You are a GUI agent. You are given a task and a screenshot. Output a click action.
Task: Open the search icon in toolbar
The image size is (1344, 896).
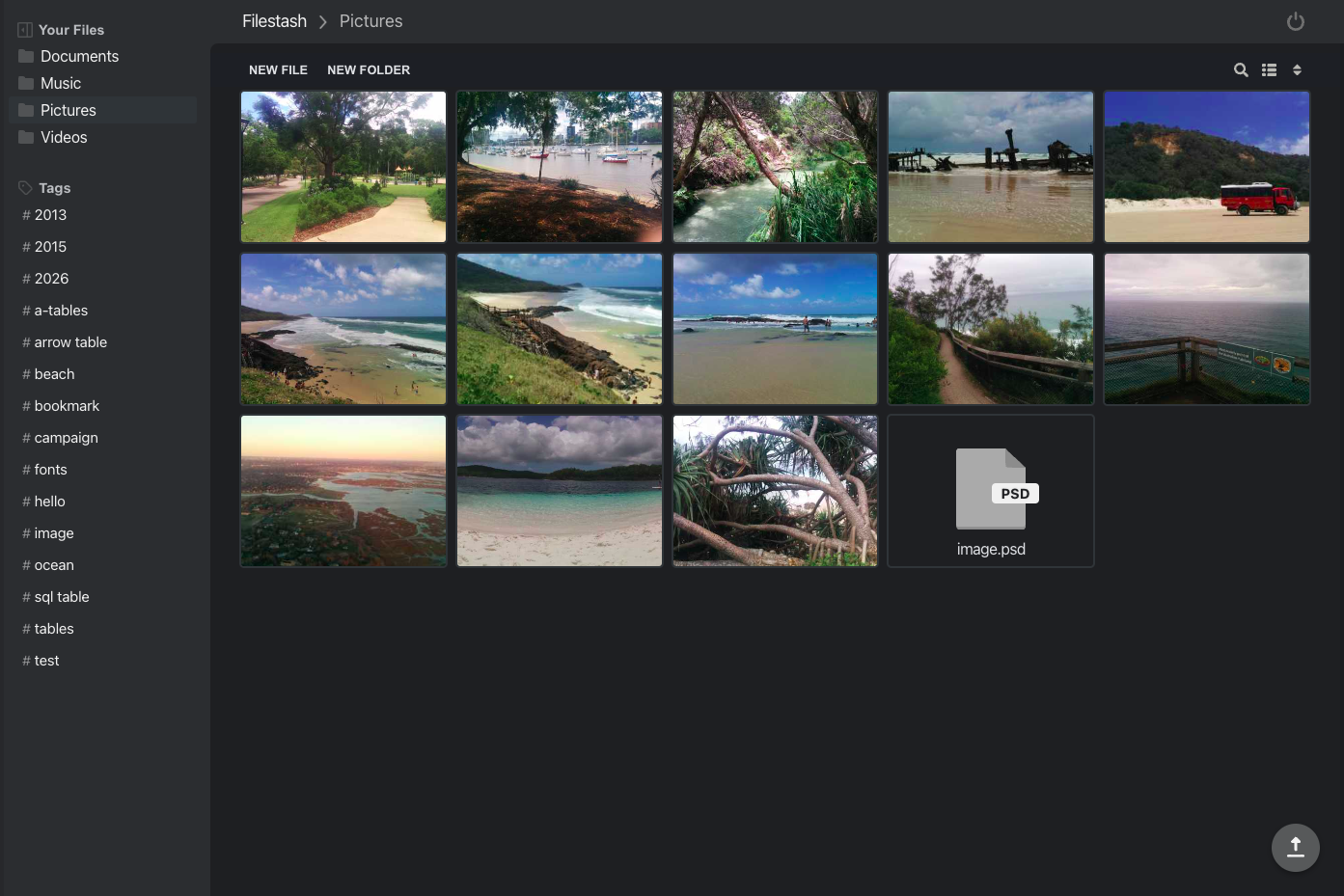pyautogui.click(x=1241, y=69)
